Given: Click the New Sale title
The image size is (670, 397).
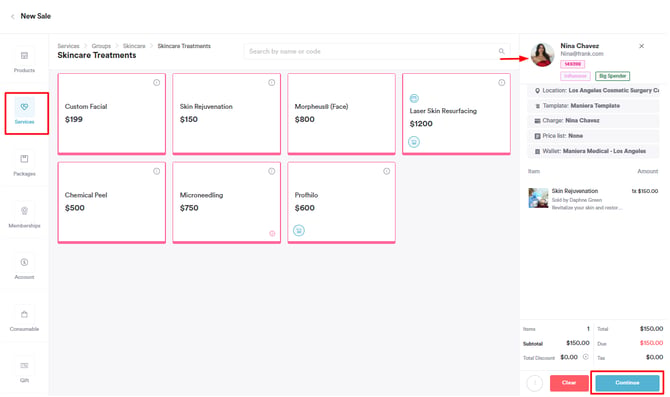Looking at the screenshot, I should pos(35,16).
